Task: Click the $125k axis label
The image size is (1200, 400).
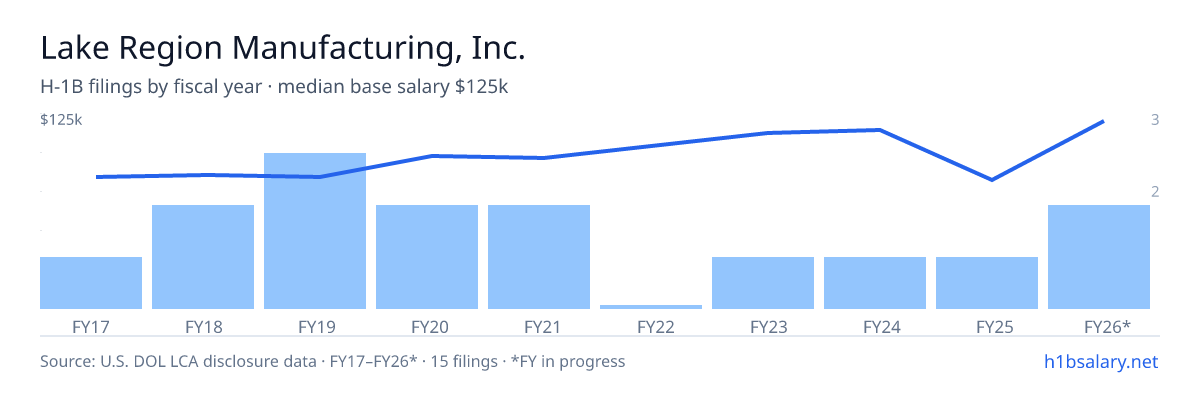Action: [61, 120]
